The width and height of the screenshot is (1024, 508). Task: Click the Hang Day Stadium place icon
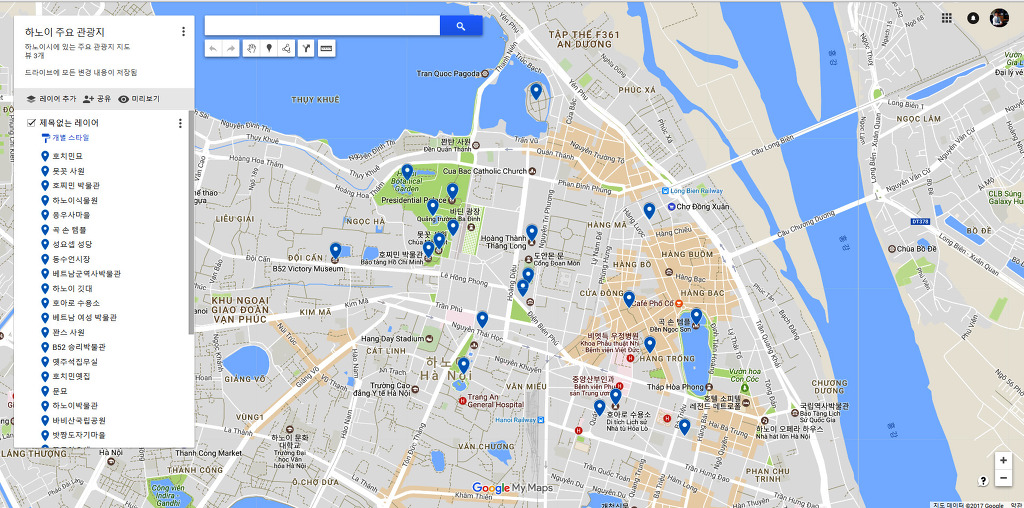[x=429, y=339]
